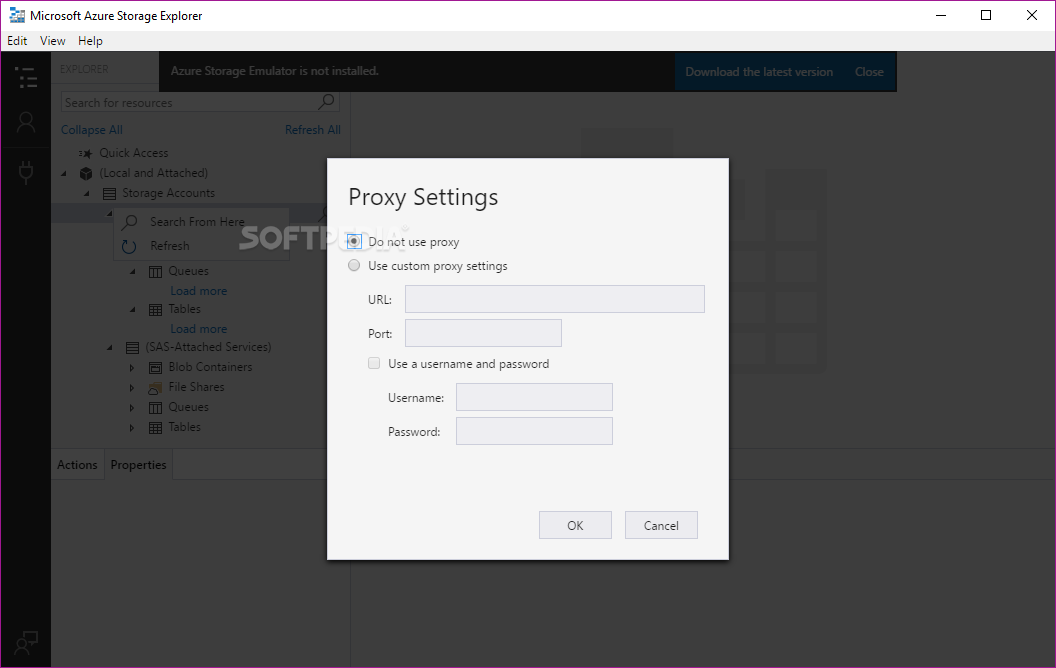Screen dimensions: 1056x668
Task: Click the File Shares folder icon
Action: tap(156, 388)
